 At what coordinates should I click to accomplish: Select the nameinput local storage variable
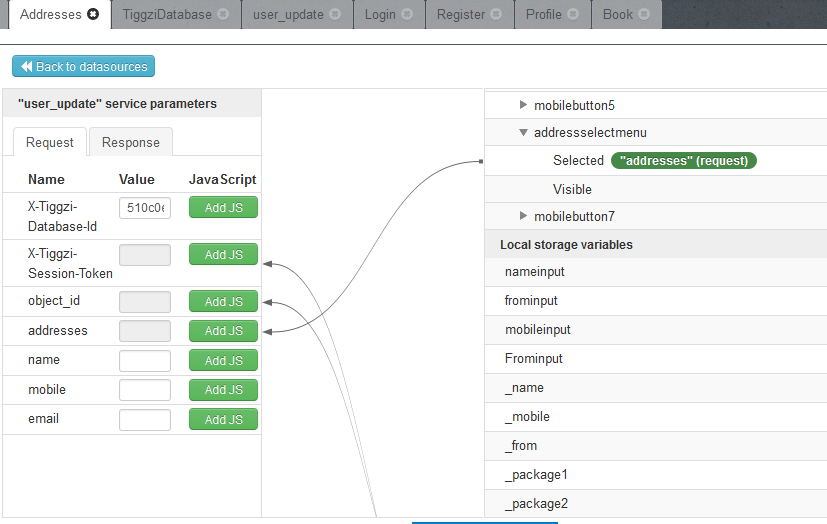click(x=535, y=271)
